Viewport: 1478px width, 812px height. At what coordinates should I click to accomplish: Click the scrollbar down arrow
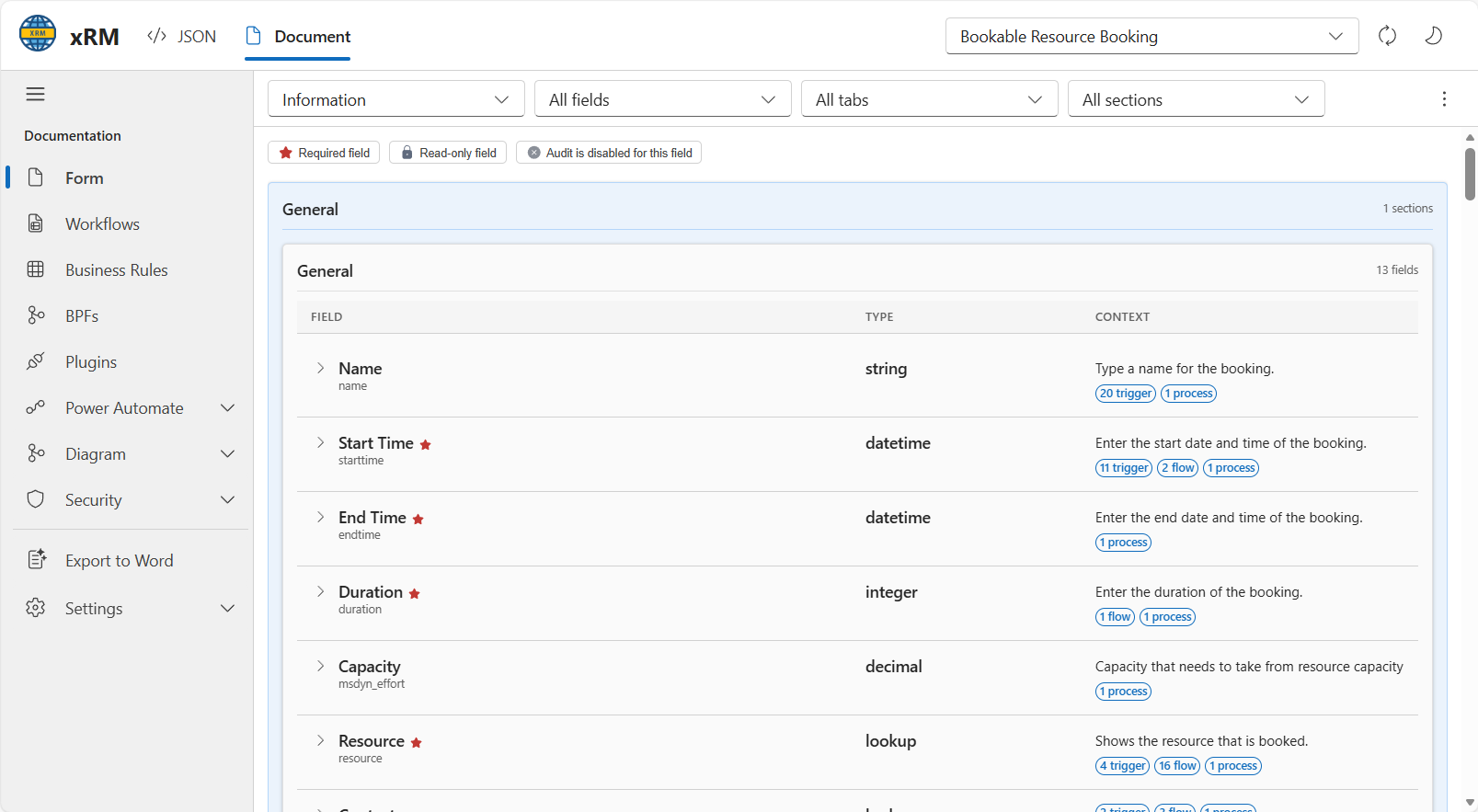tap(1470, 803)
